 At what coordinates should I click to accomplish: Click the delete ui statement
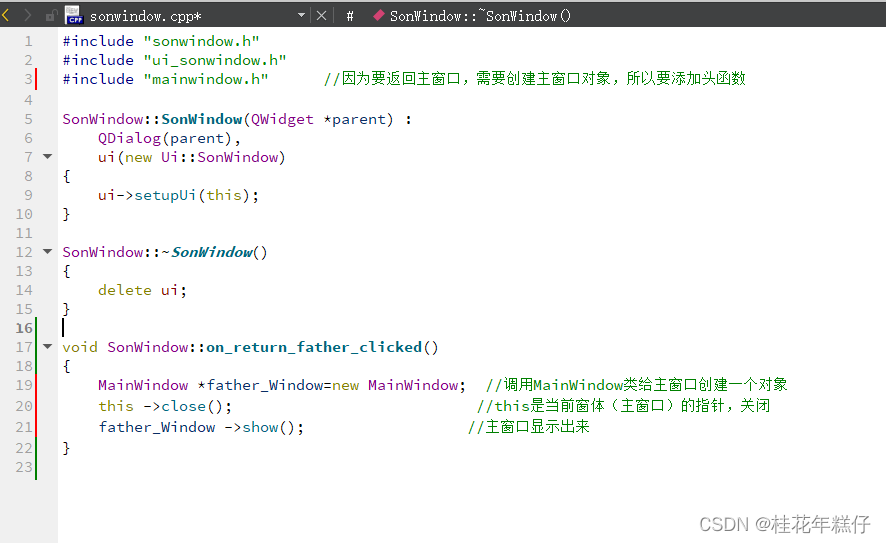(x=142, y=290)
